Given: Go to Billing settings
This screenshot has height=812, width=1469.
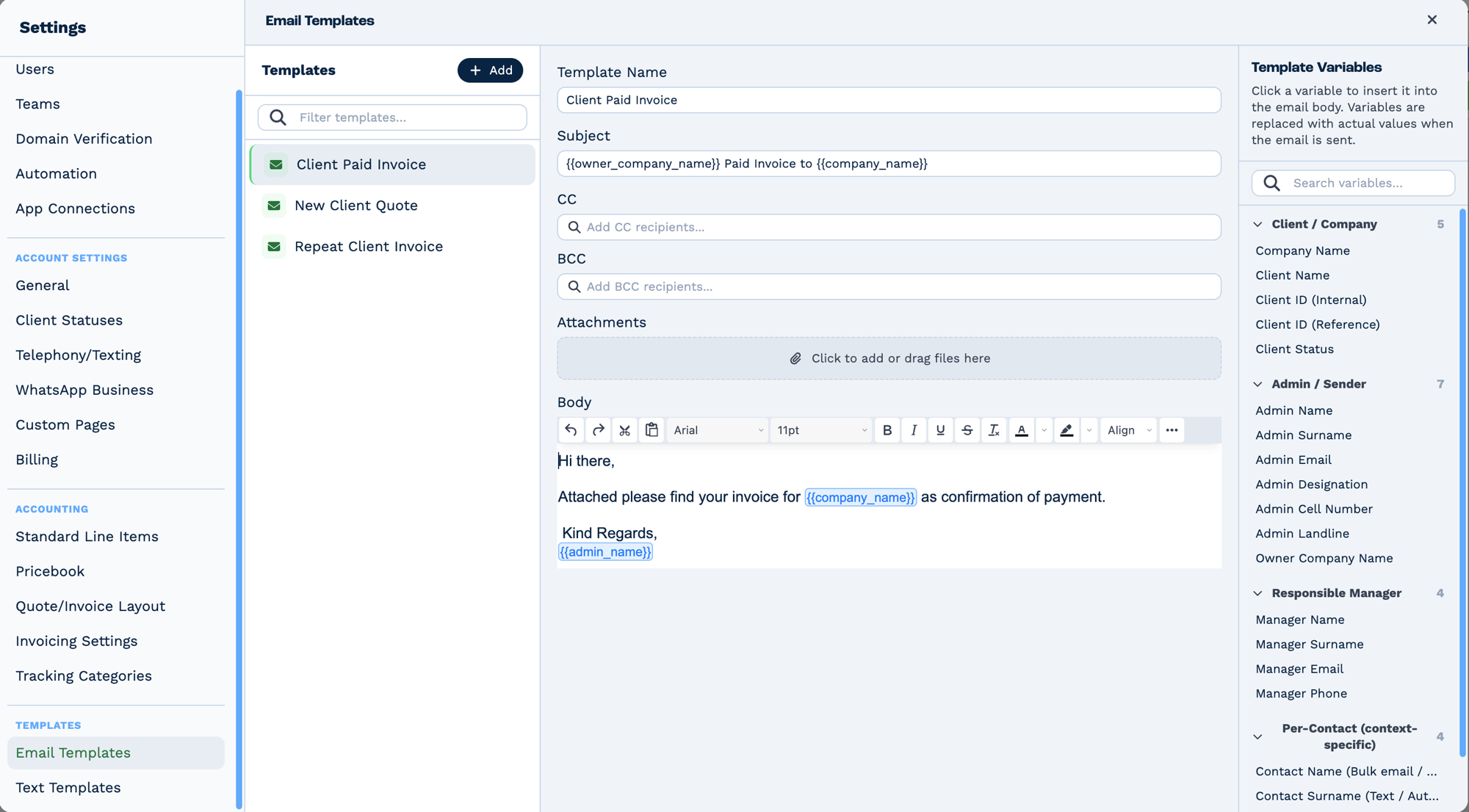Looking at the screenshot, I should [x=37, y=460].
